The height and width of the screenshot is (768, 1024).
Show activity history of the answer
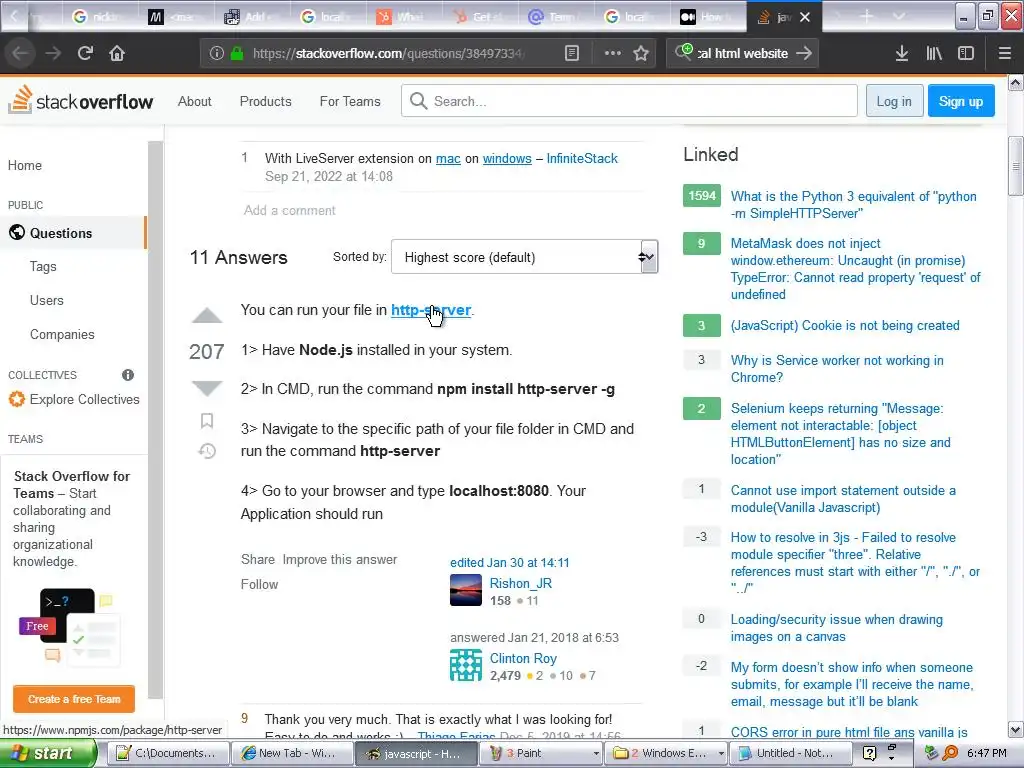(x=207, y=451)
